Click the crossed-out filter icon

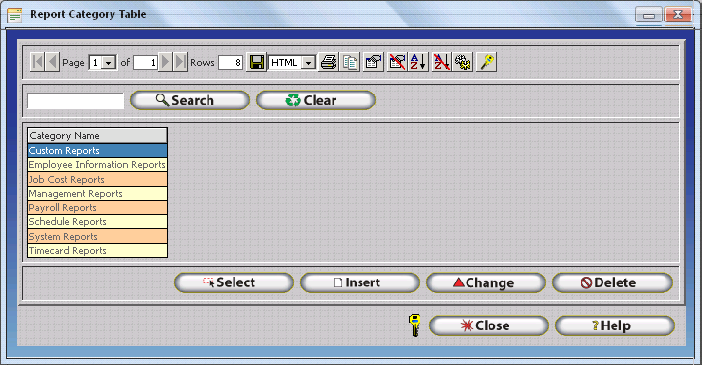tap(397, 62)
